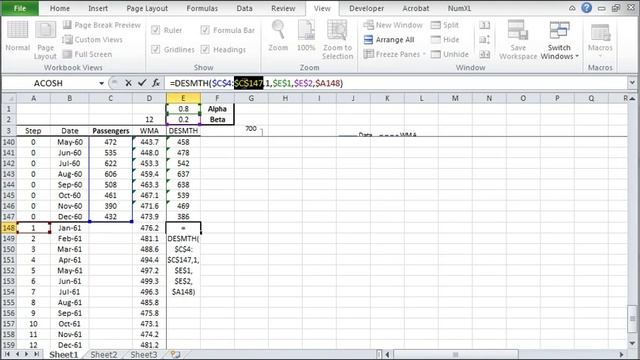Open a New Window

tap(393, 25)
